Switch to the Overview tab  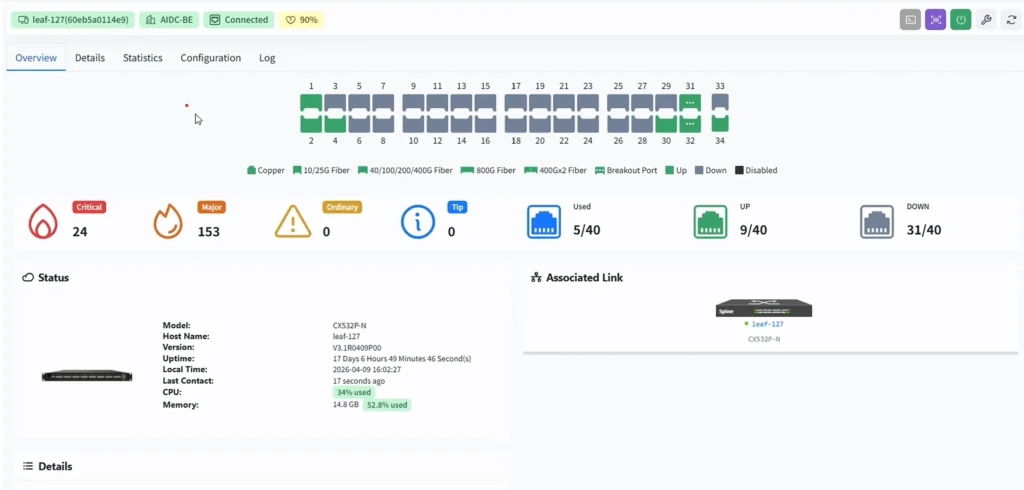36,57
